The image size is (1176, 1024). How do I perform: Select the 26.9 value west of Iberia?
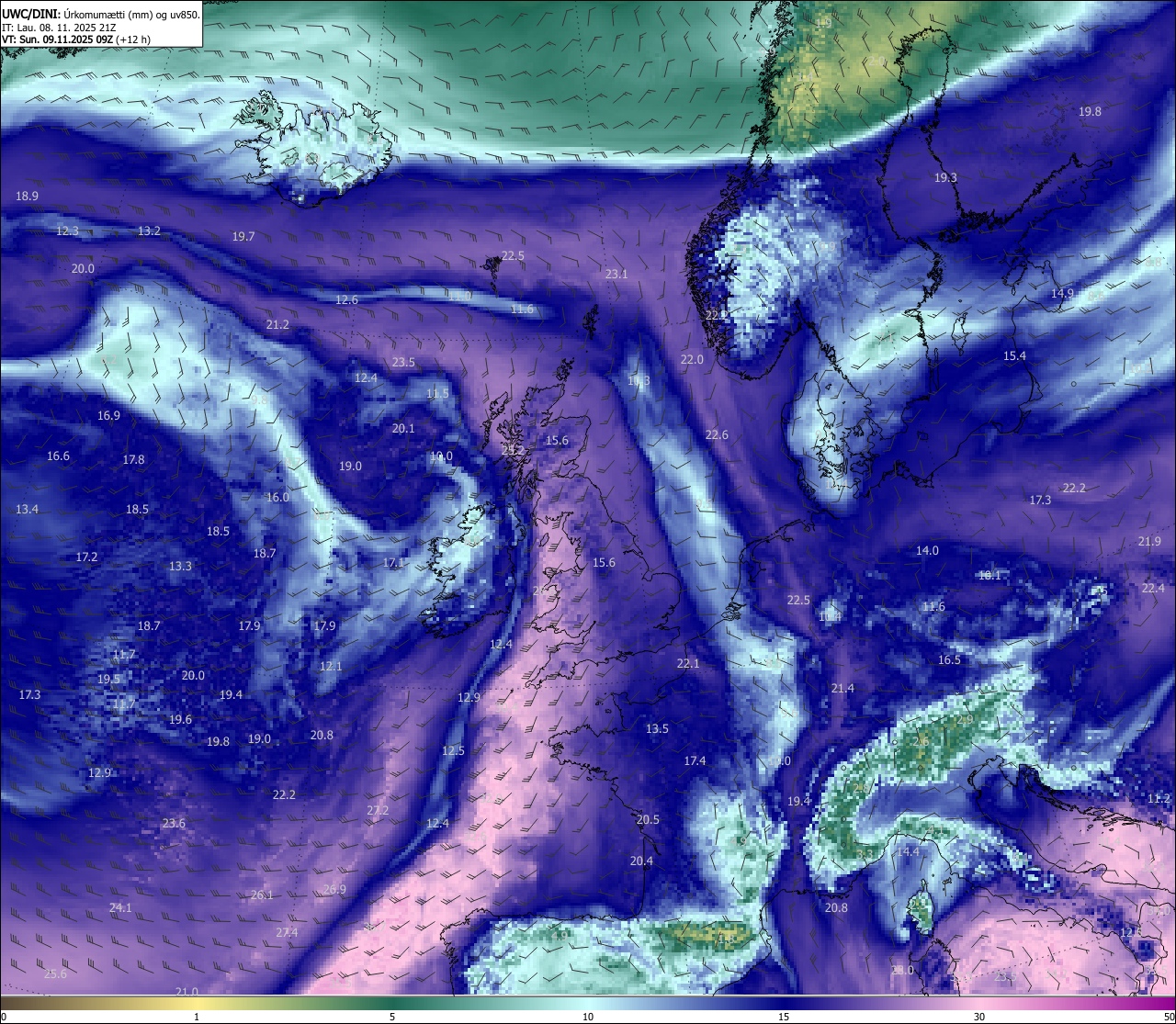334,889
